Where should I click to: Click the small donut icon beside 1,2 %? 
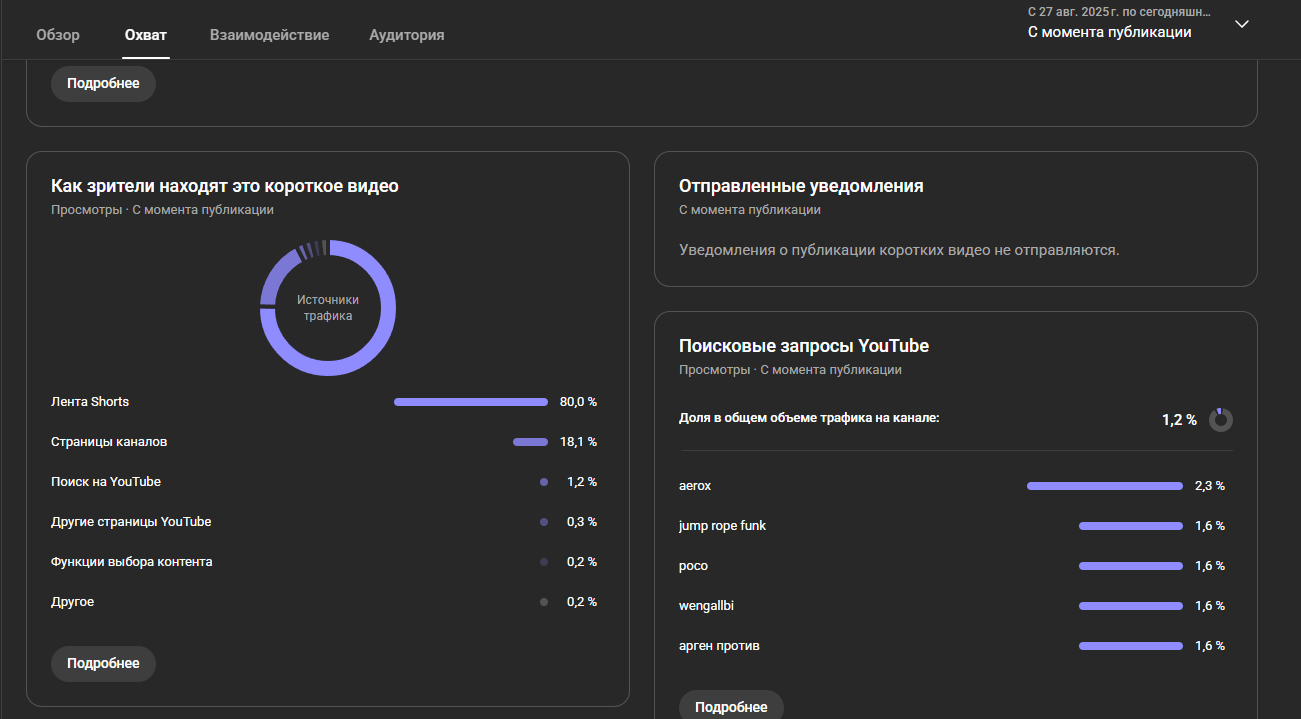[1220, 420]
